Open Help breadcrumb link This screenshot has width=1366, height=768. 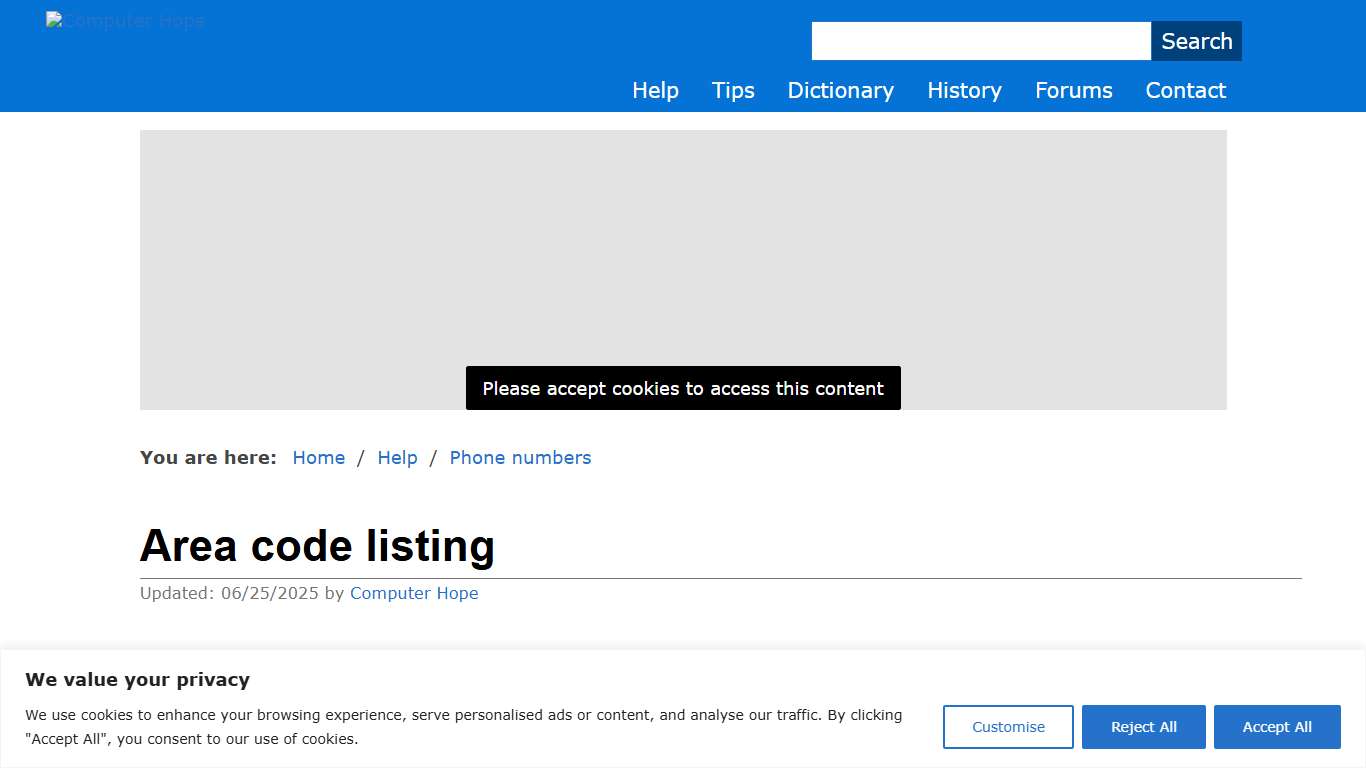pyautogui.click(x=397, y=457)
